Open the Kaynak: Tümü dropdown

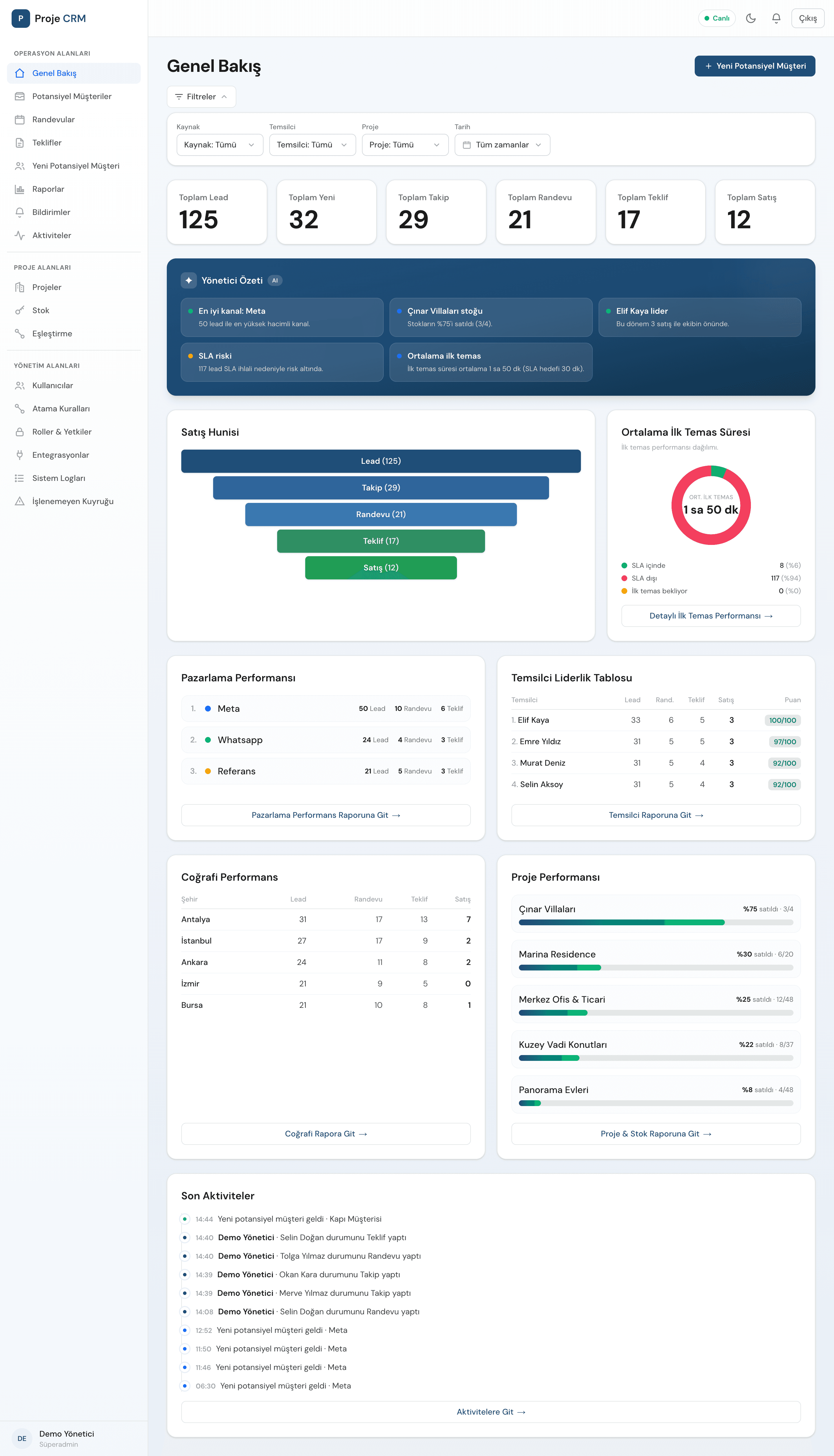(x=220, y=145)
